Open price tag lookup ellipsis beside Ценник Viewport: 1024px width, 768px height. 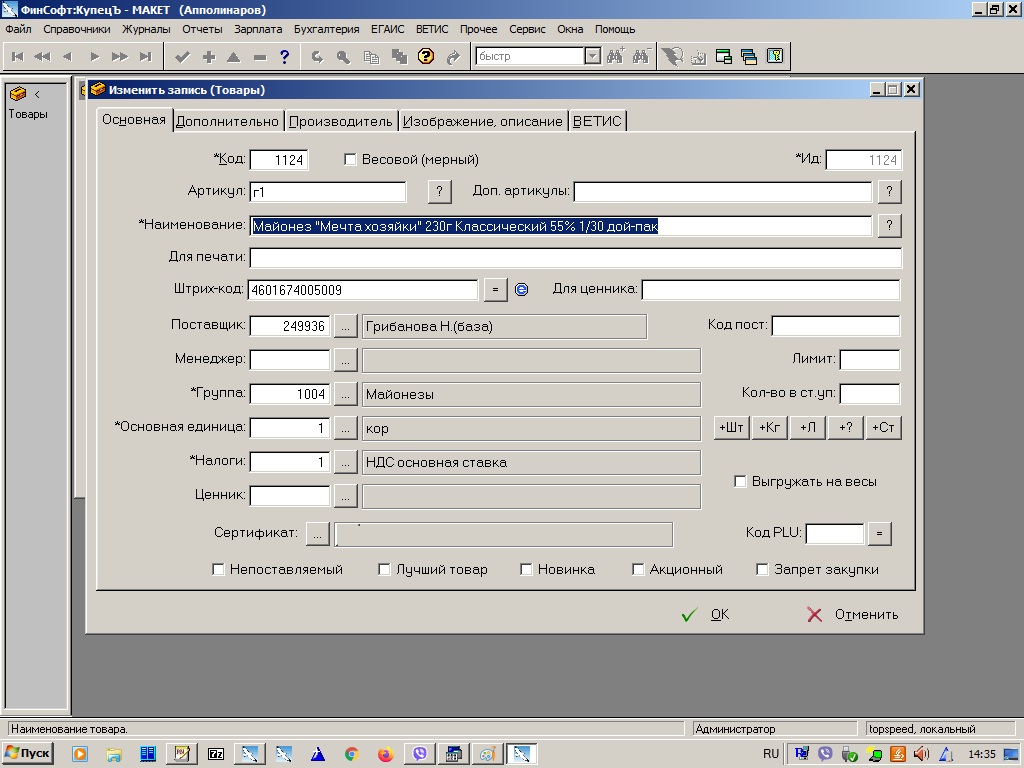coord(345,496)
